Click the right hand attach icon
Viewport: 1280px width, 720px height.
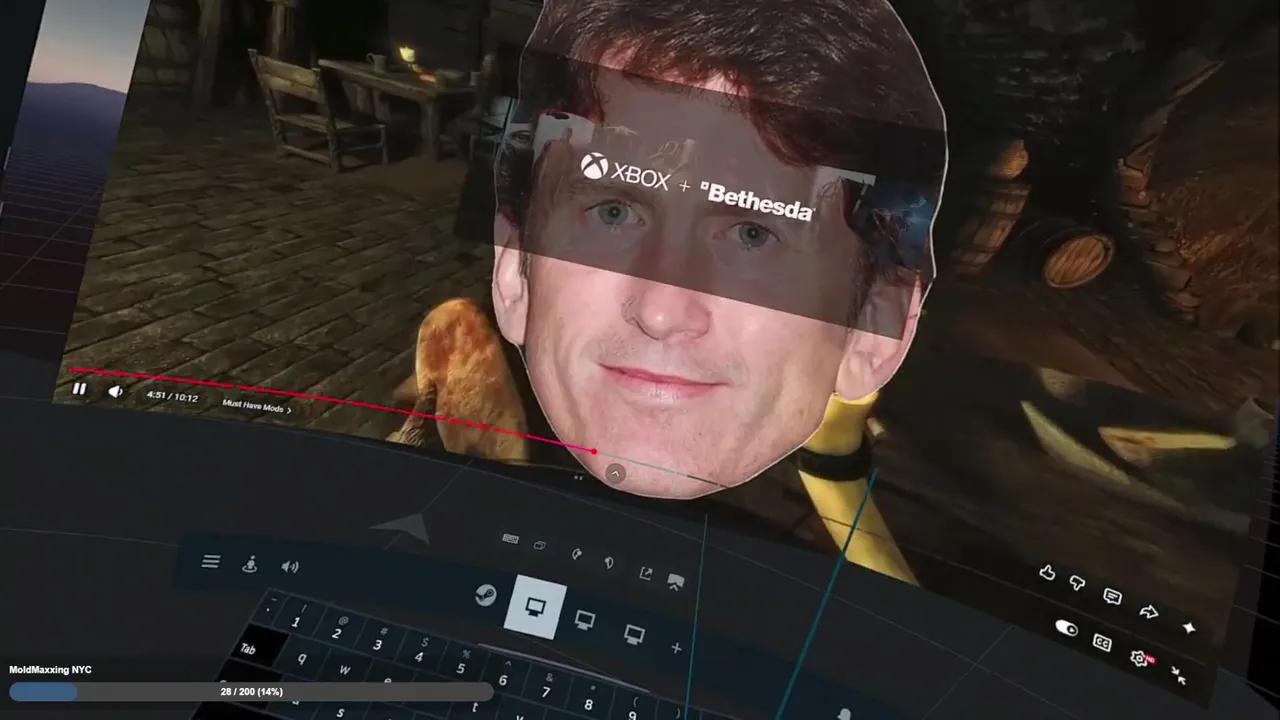tap(608, 562)
